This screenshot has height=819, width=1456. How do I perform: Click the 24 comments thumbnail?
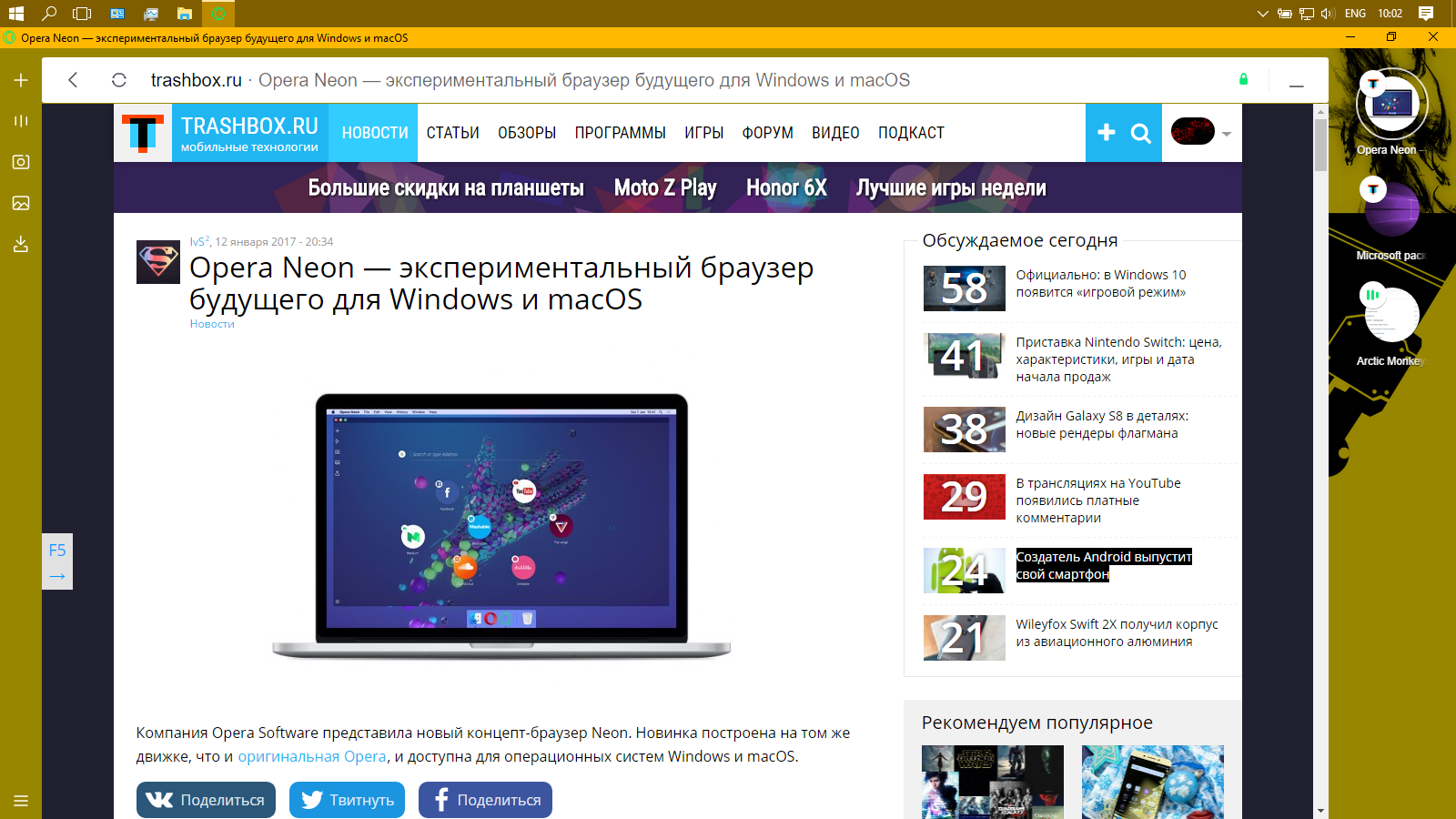coord(965,571)
